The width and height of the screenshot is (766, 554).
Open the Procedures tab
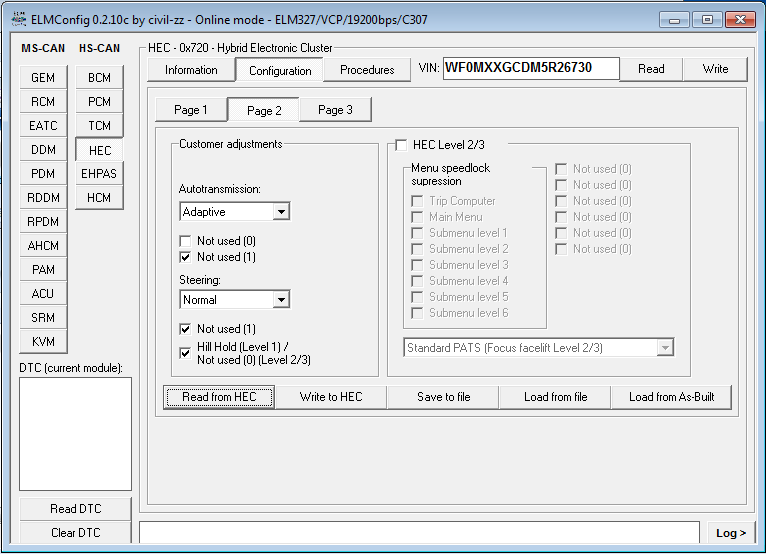click(x=367, y=70)
